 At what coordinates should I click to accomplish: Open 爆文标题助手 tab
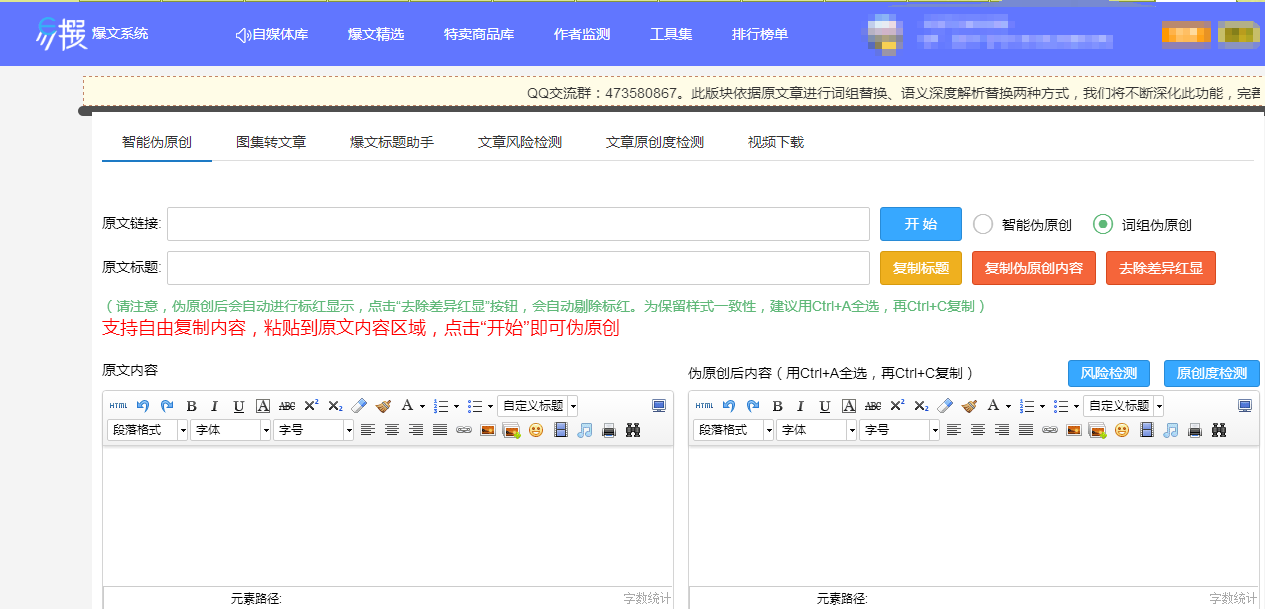tap(392, 143)
